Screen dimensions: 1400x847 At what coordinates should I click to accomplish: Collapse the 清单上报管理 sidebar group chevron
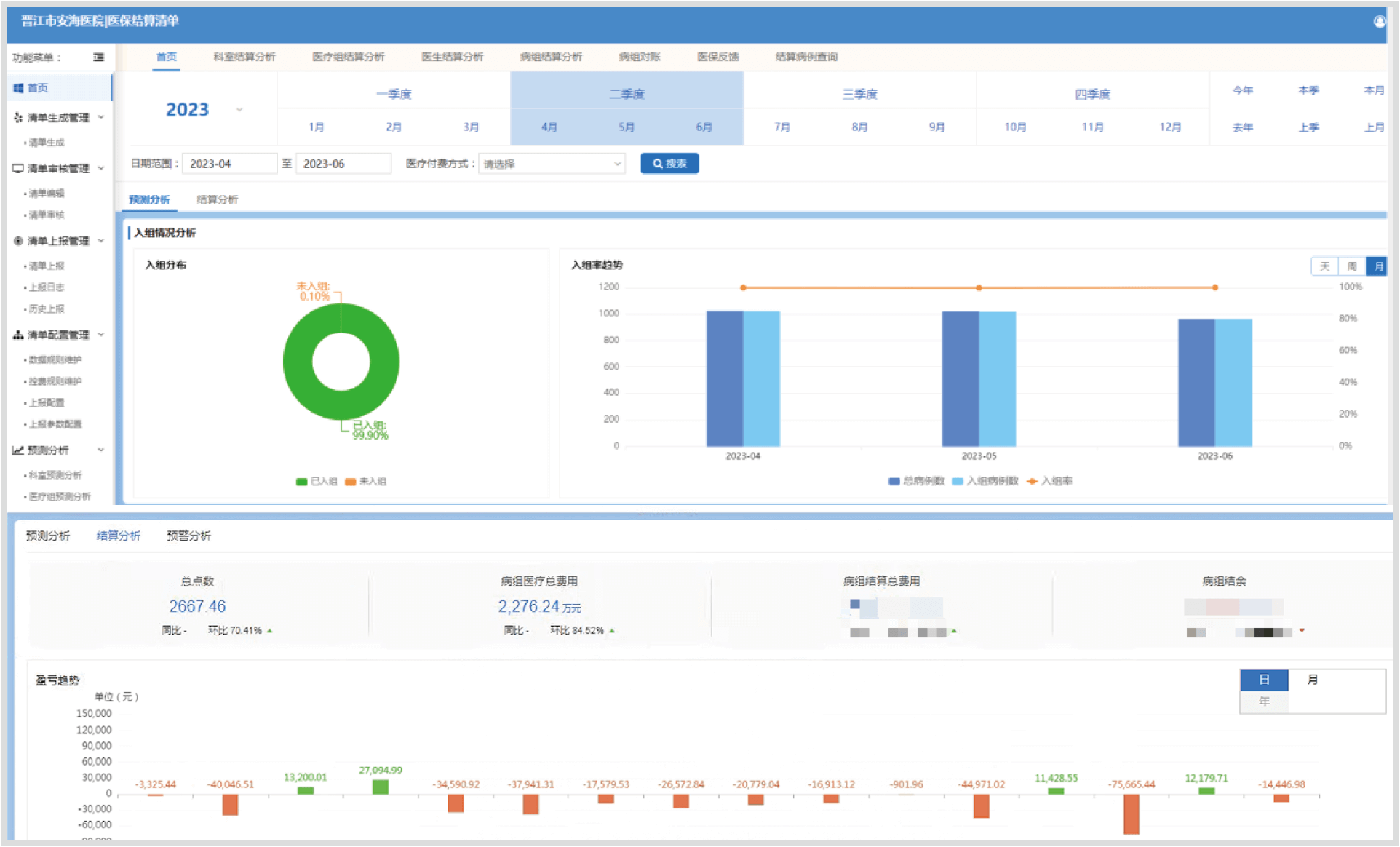coord(101,241)
